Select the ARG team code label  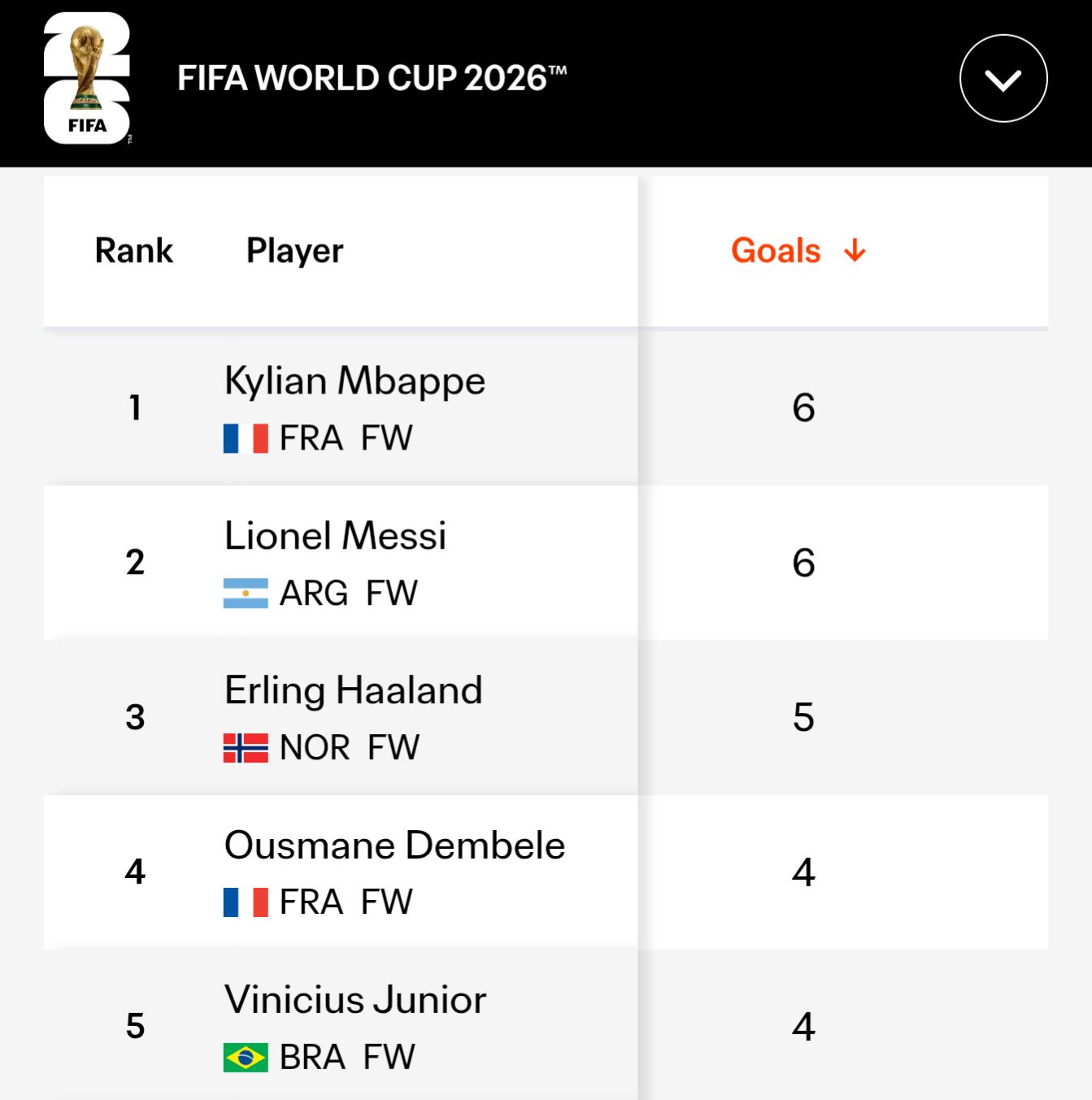314,593
